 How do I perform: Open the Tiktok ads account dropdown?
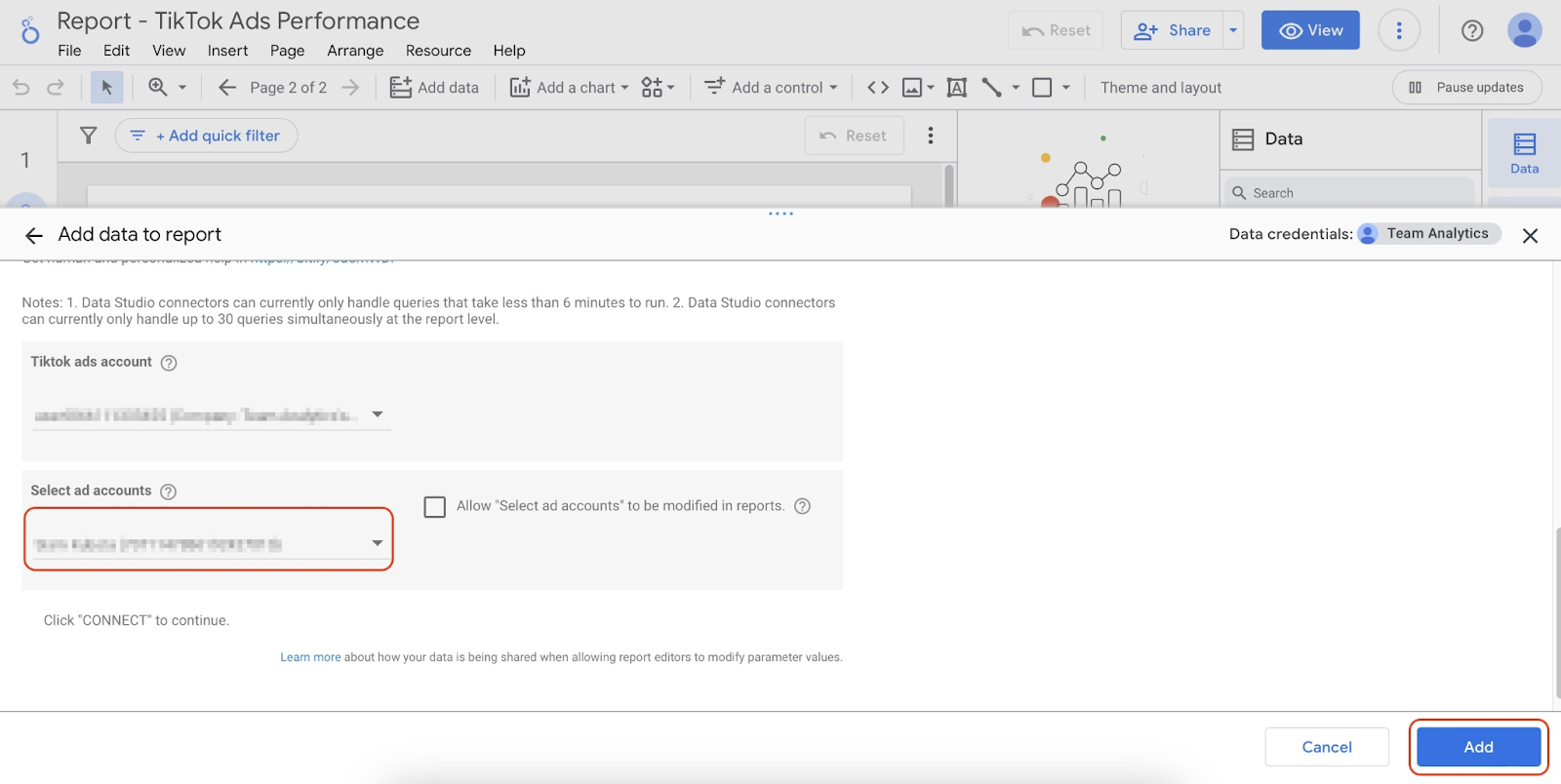click(211, 414)
